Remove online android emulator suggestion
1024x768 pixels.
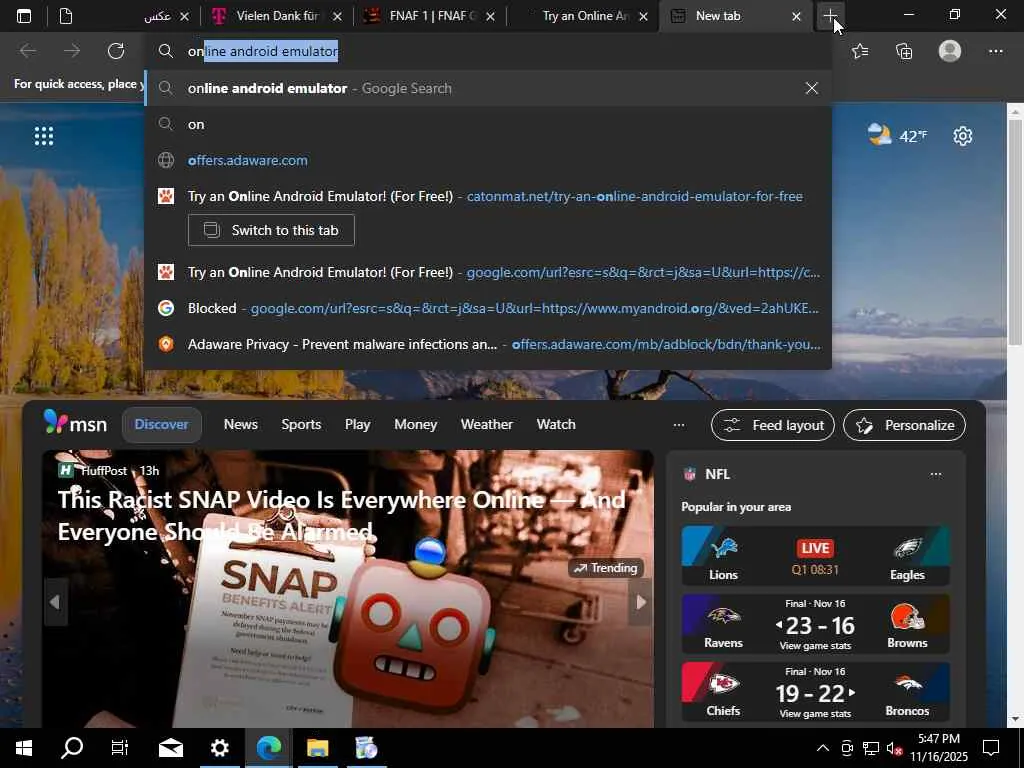pyautogui.click(x=811, y=88)
